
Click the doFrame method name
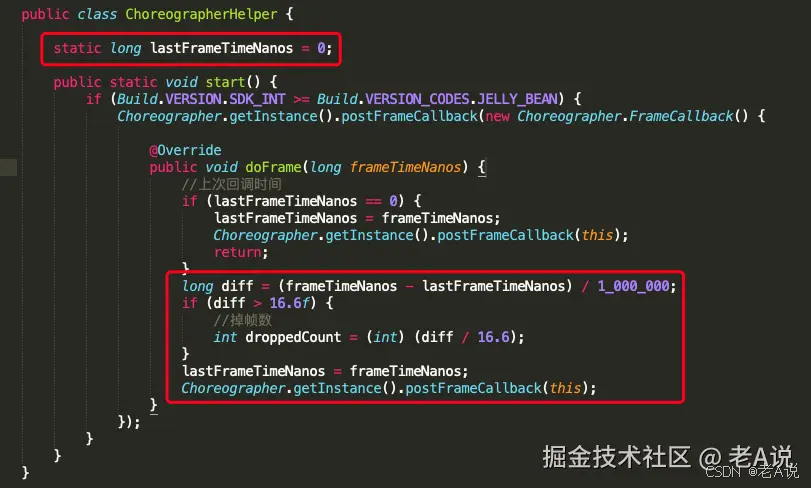[273, 167]
